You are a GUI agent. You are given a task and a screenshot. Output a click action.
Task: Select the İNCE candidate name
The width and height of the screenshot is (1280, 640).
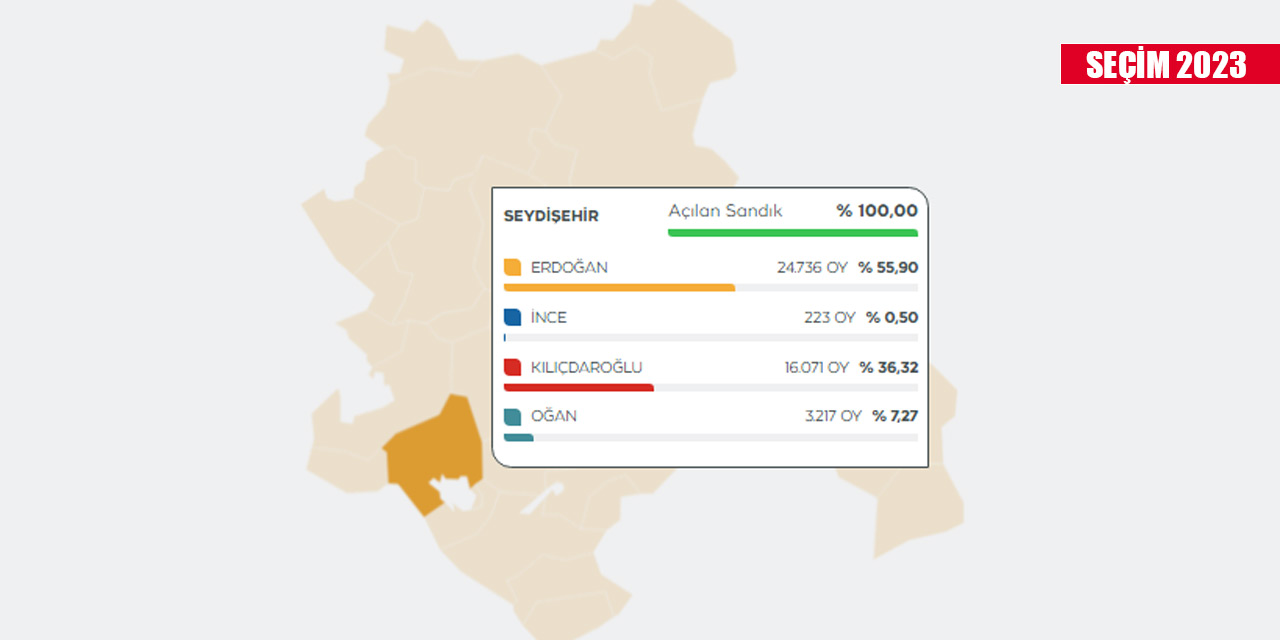pyautogui.click(x=549, y=317)
